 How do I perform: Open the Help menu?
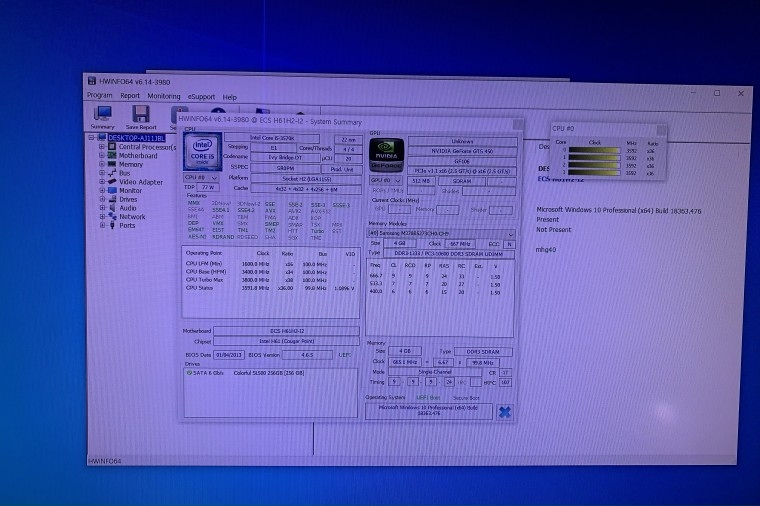point(230,97)
